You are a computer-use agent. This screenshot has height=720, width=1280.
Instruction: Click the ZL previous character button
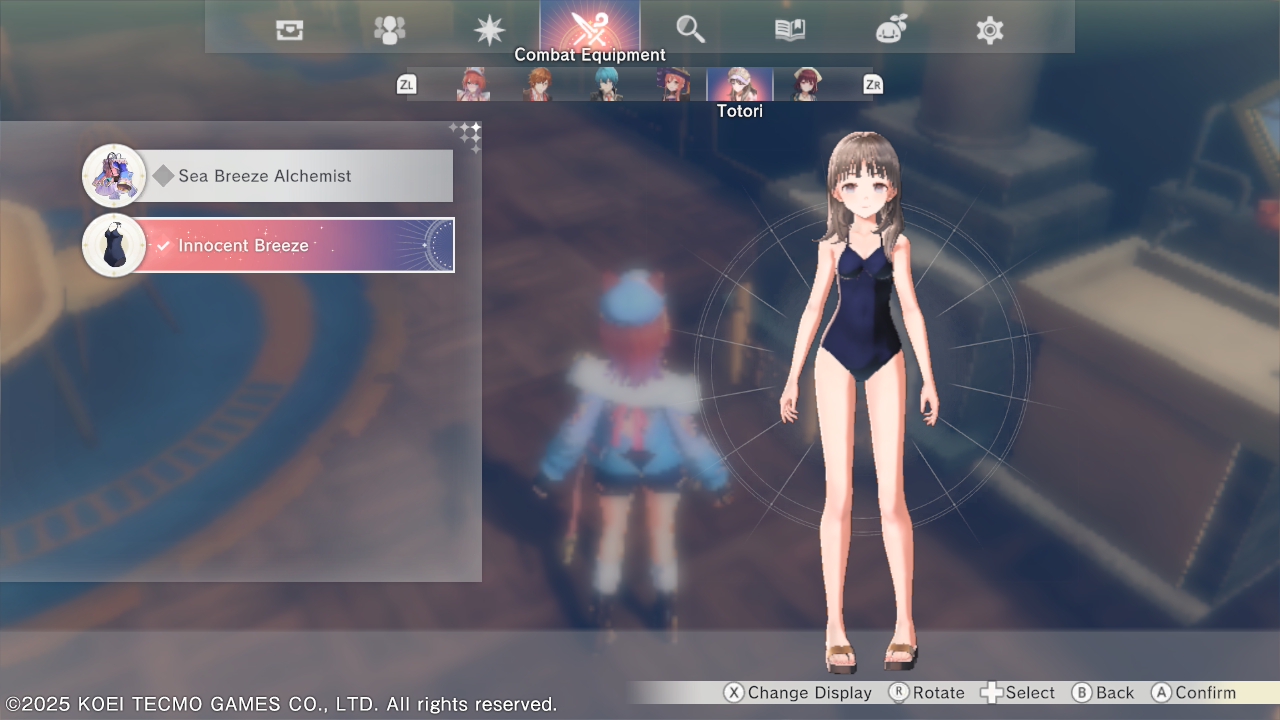406,85
